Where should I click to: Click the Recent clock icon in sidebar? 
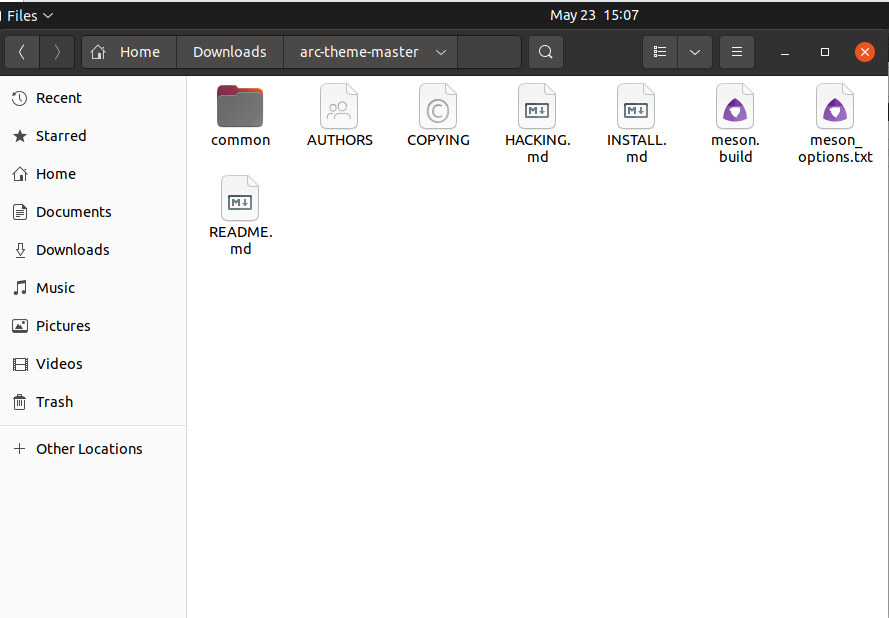(x=20, y=98)
